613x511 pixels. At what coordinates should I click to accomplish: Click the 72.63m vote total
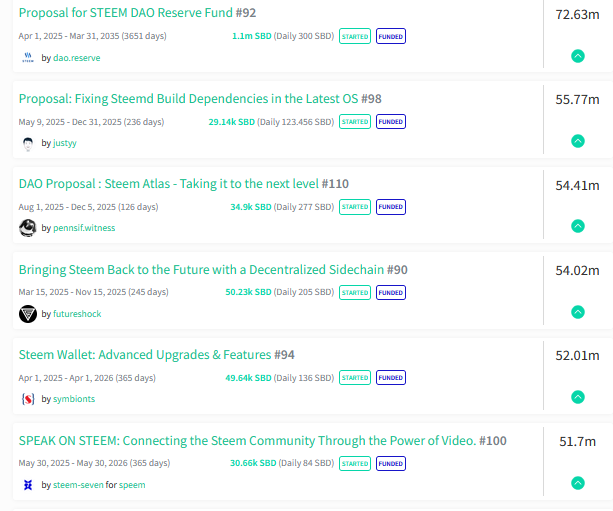[x=577, y=15]
